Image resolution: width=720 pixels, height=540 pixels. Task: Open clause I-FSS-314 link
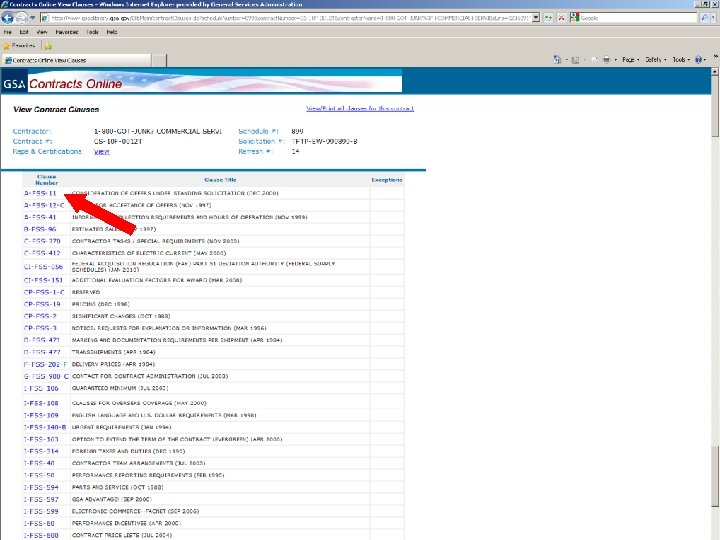coord(41,451)
